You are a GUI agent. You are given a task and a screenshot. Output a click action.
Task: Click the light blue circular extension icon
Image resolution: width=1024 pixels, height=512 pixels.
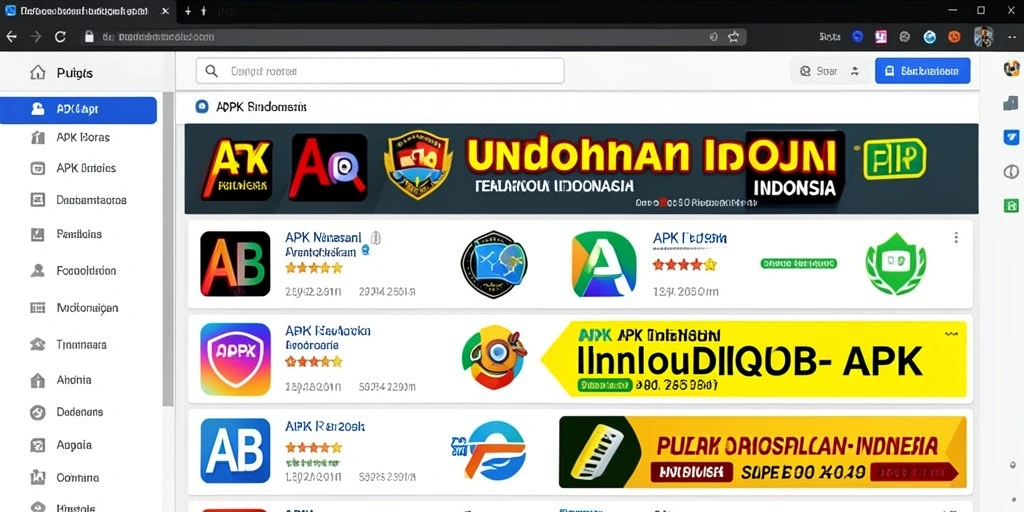point(929,37)
